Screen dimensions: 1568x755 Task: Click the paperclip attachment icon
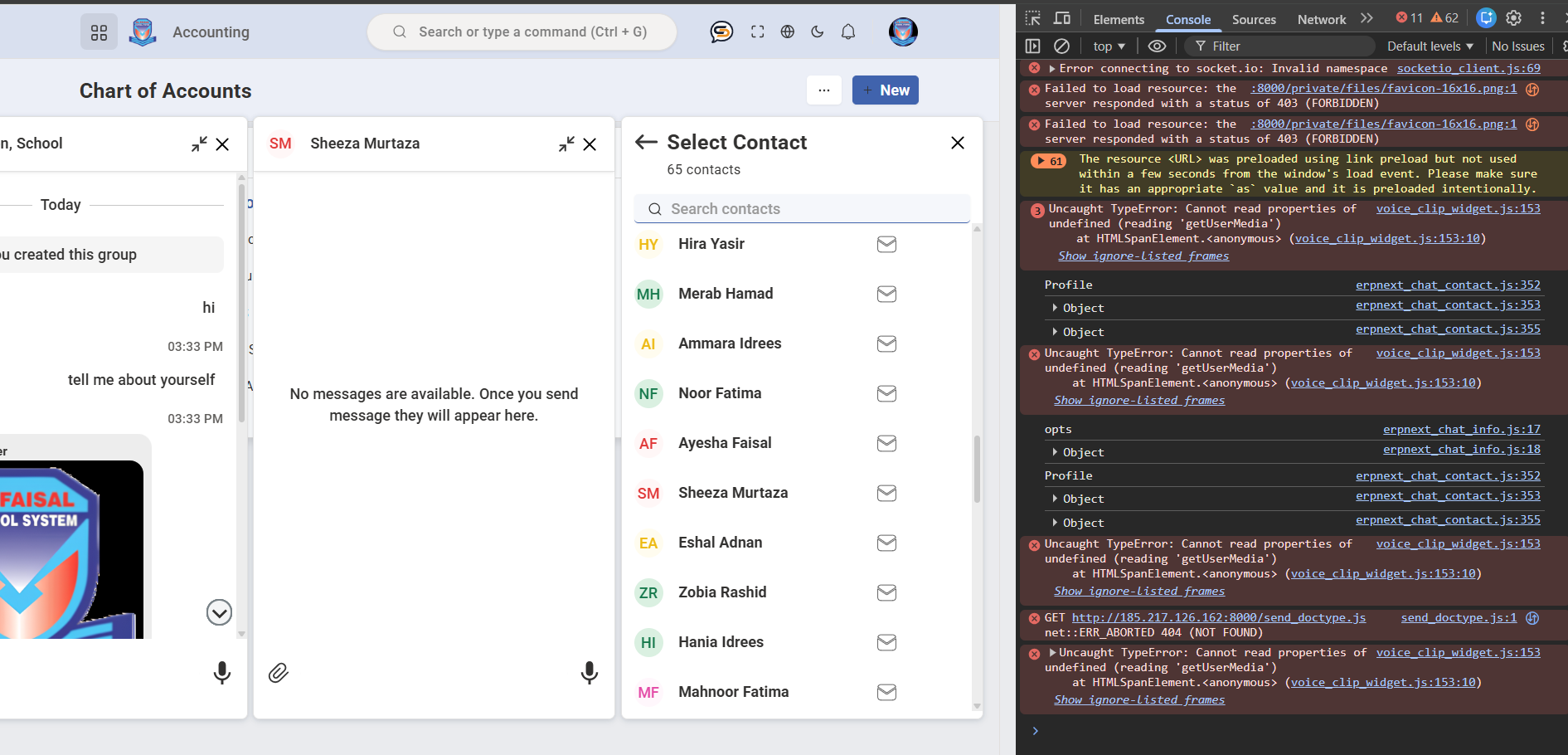point(279,673)
